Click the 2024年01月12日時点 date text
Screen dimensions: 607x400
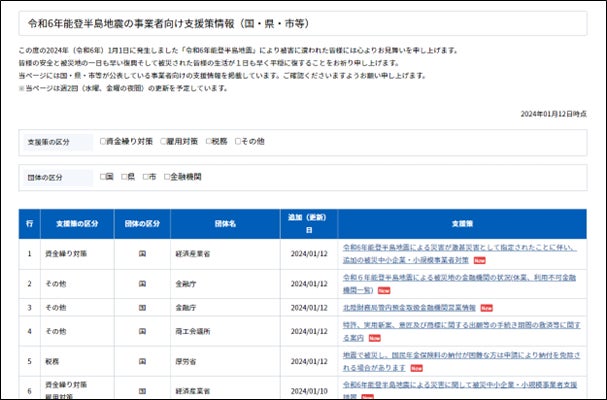click(x=554, y=114)
